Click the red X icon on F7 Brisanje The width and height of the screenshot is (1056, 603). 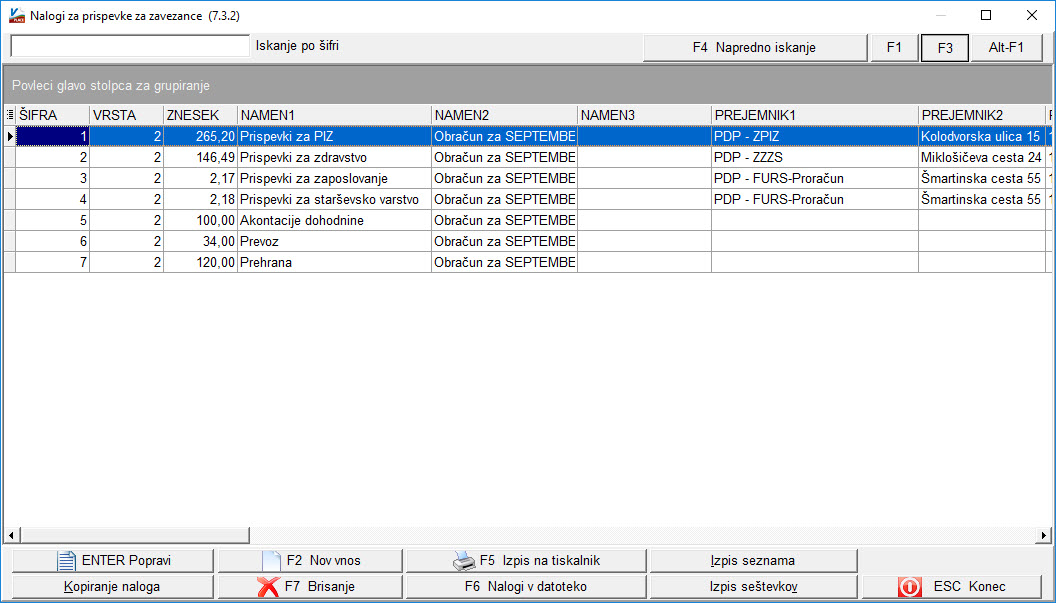tap(268, 586)
